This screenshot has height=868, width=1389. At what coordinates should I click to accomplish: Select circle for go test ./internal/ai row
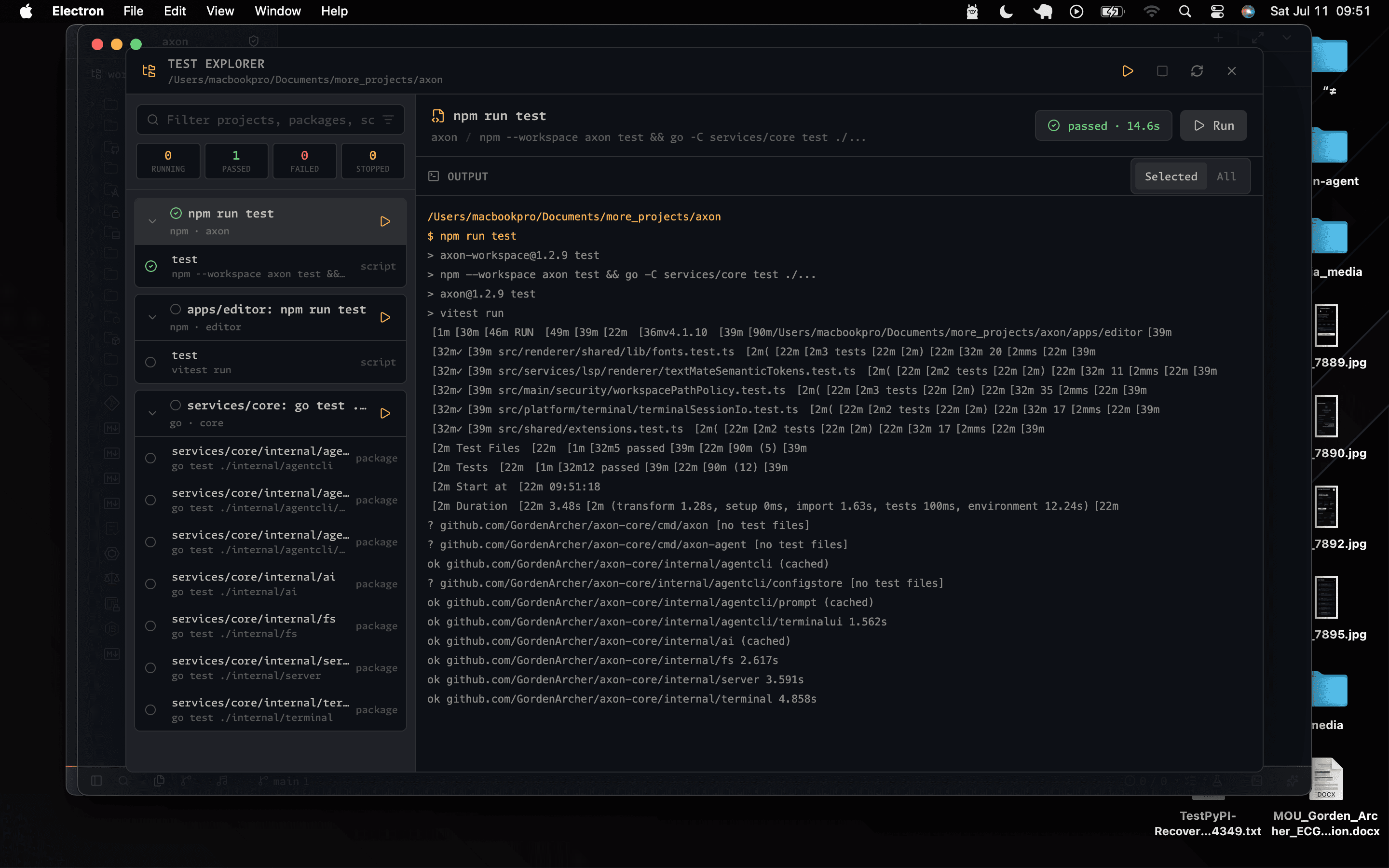(x=151, y=584)
